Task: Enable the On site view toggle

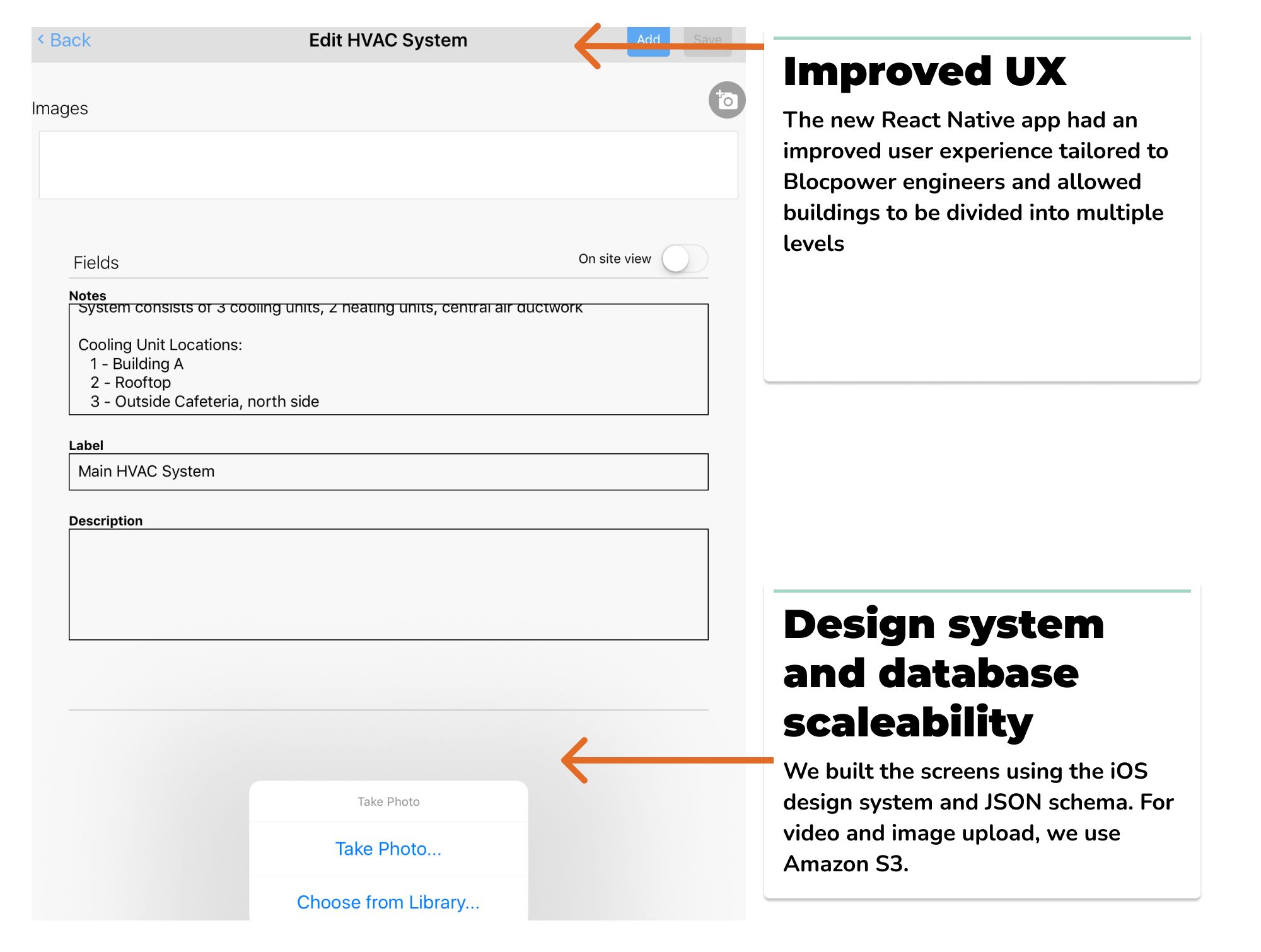Action: click(x=686, y=258)
